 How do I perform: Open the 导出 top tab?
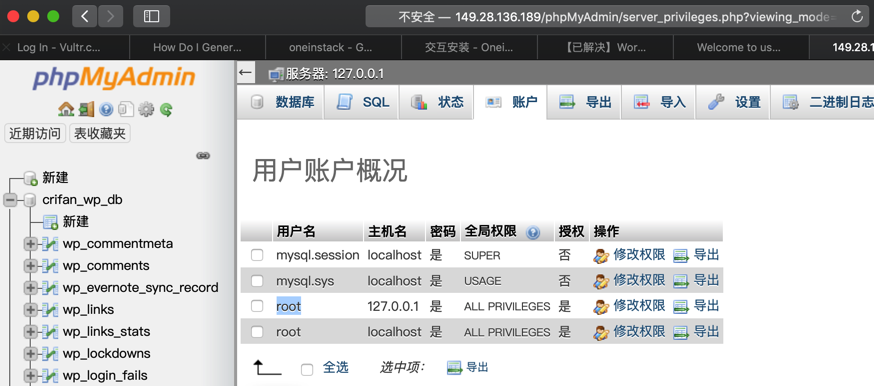click(x=584, y=102)
